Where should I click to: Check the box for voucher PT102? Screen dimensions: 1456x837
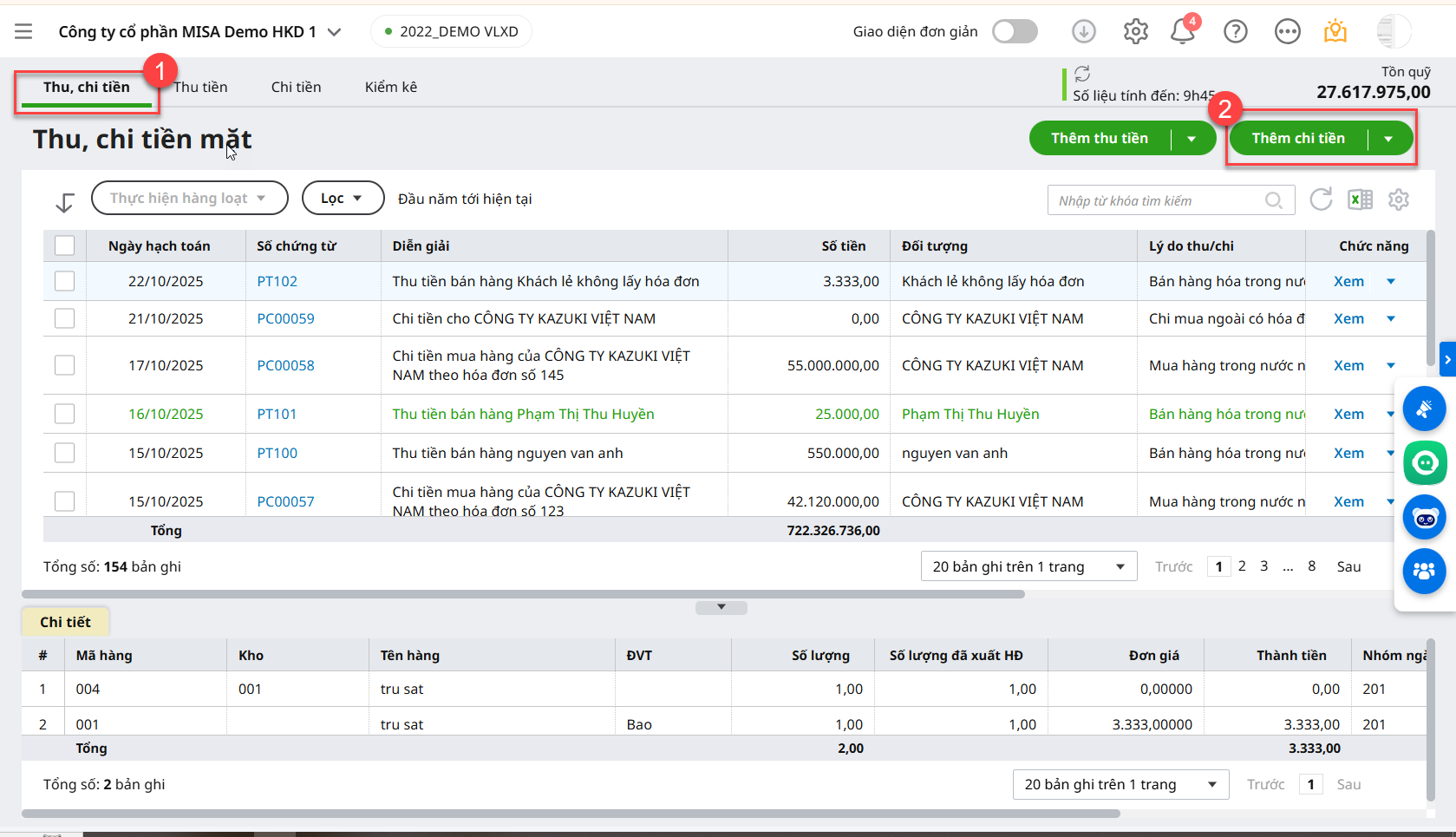[x=65, y=281]
